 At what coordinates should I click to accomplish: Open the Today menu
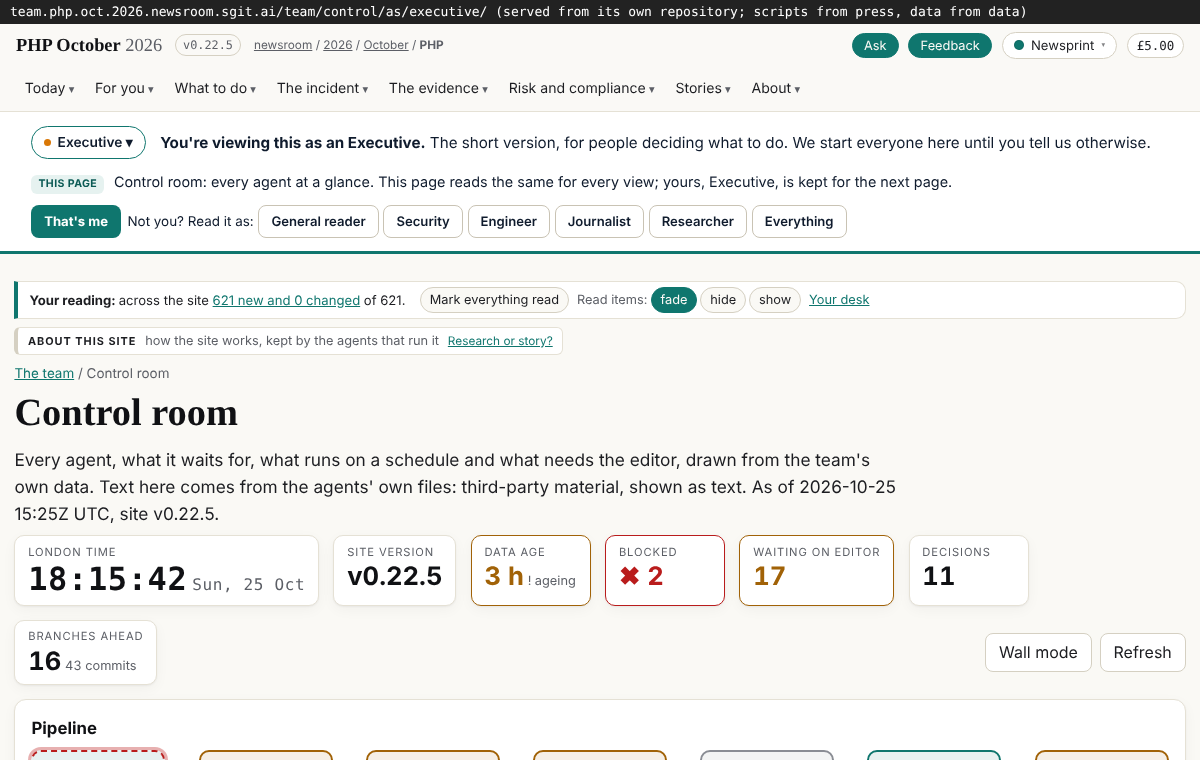pos(50,88)
